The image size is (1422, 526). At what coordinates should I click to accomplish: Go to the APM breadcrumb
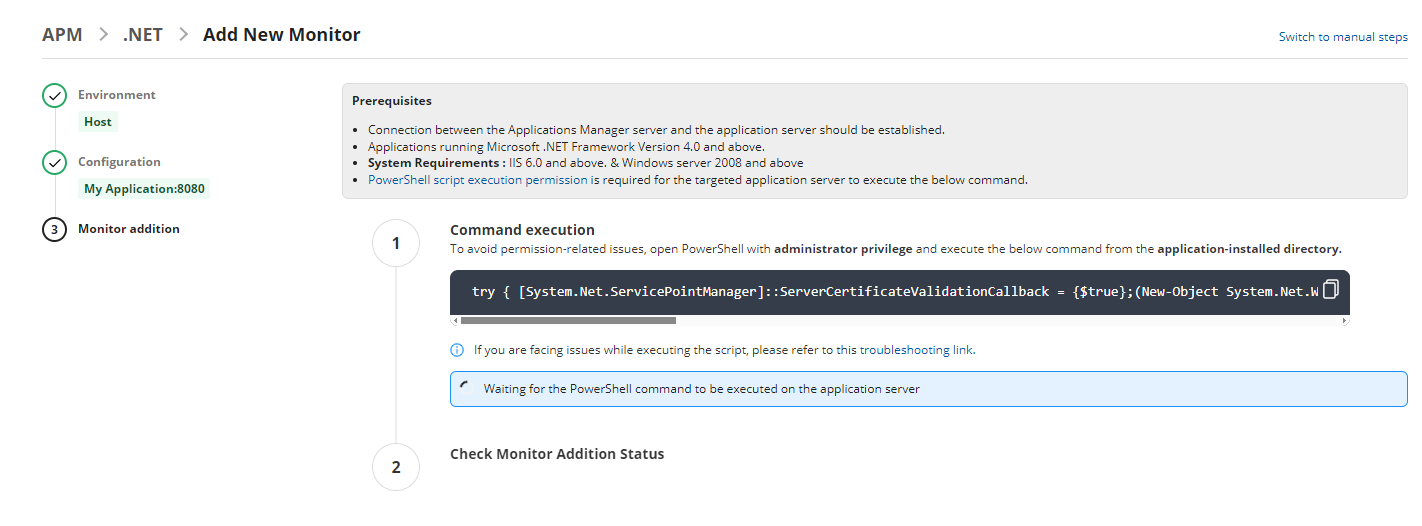[x=62, y=35]
